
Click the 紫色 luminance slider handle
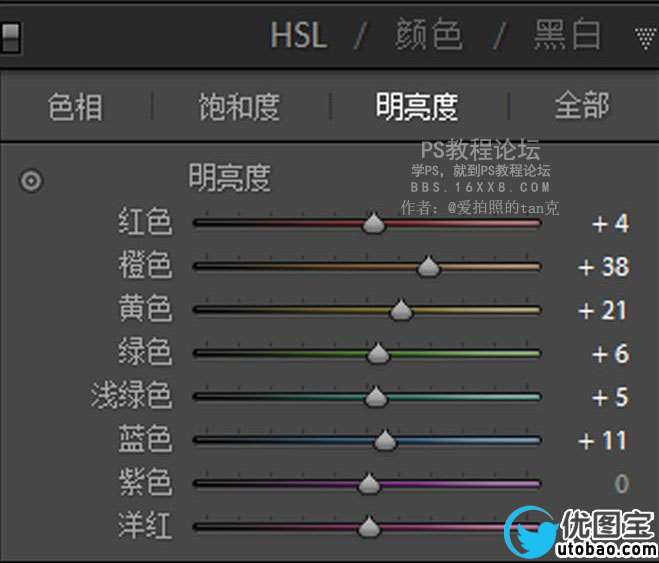369,483
